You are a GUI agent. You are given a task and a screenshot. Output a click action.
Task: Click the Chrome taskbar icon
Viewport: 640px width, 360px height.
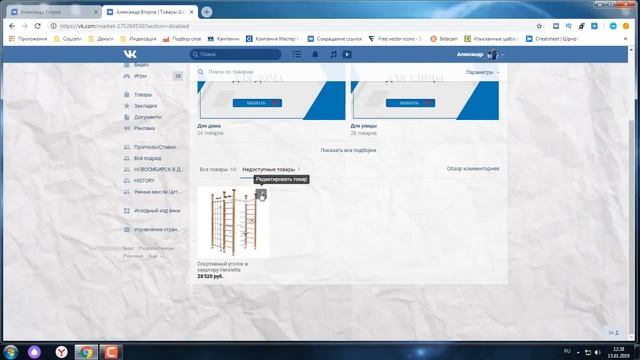tap(86, 352)
